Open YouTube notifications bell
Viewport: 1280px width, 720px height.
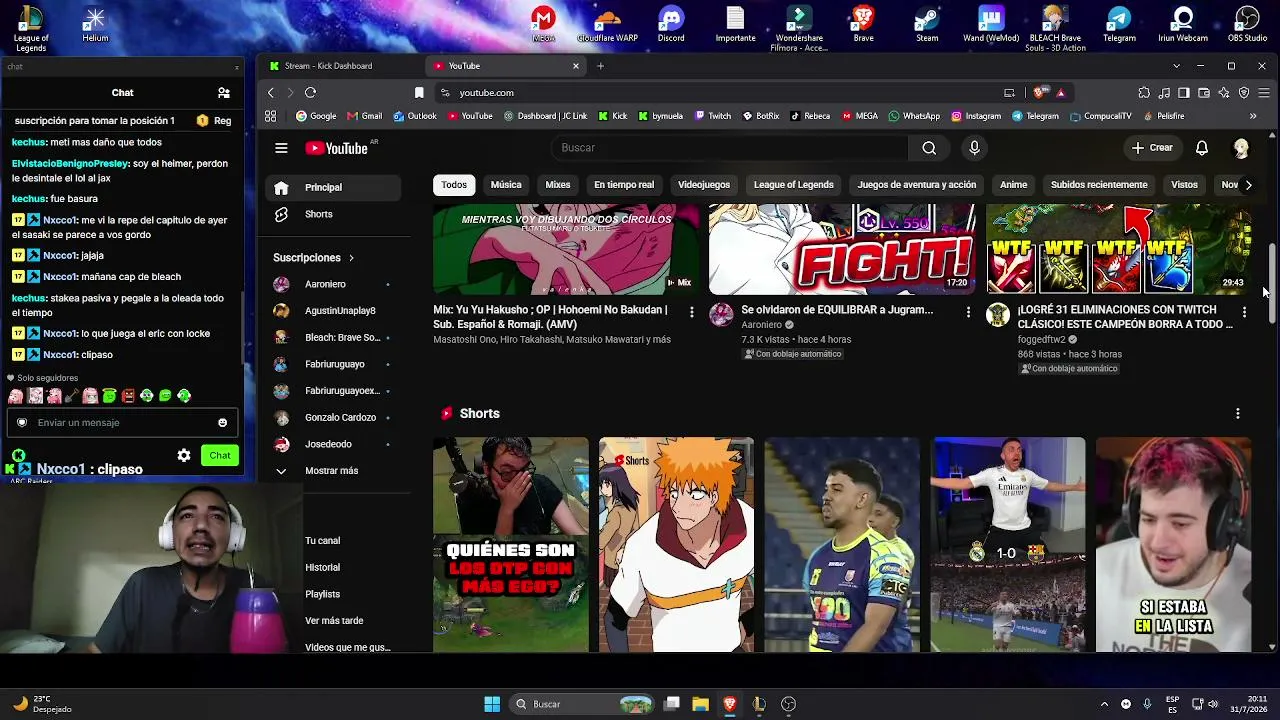pyautogui.click(x=1202, y=148)
